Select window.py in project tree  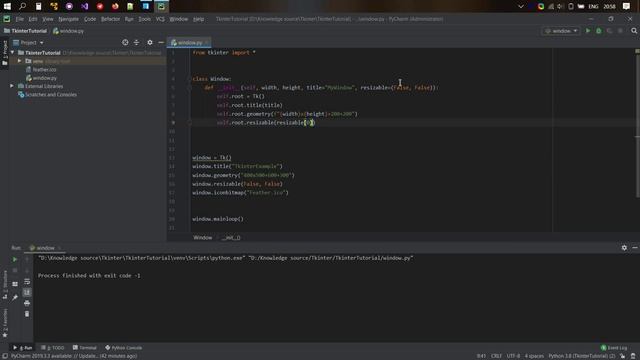pos(41,78)
